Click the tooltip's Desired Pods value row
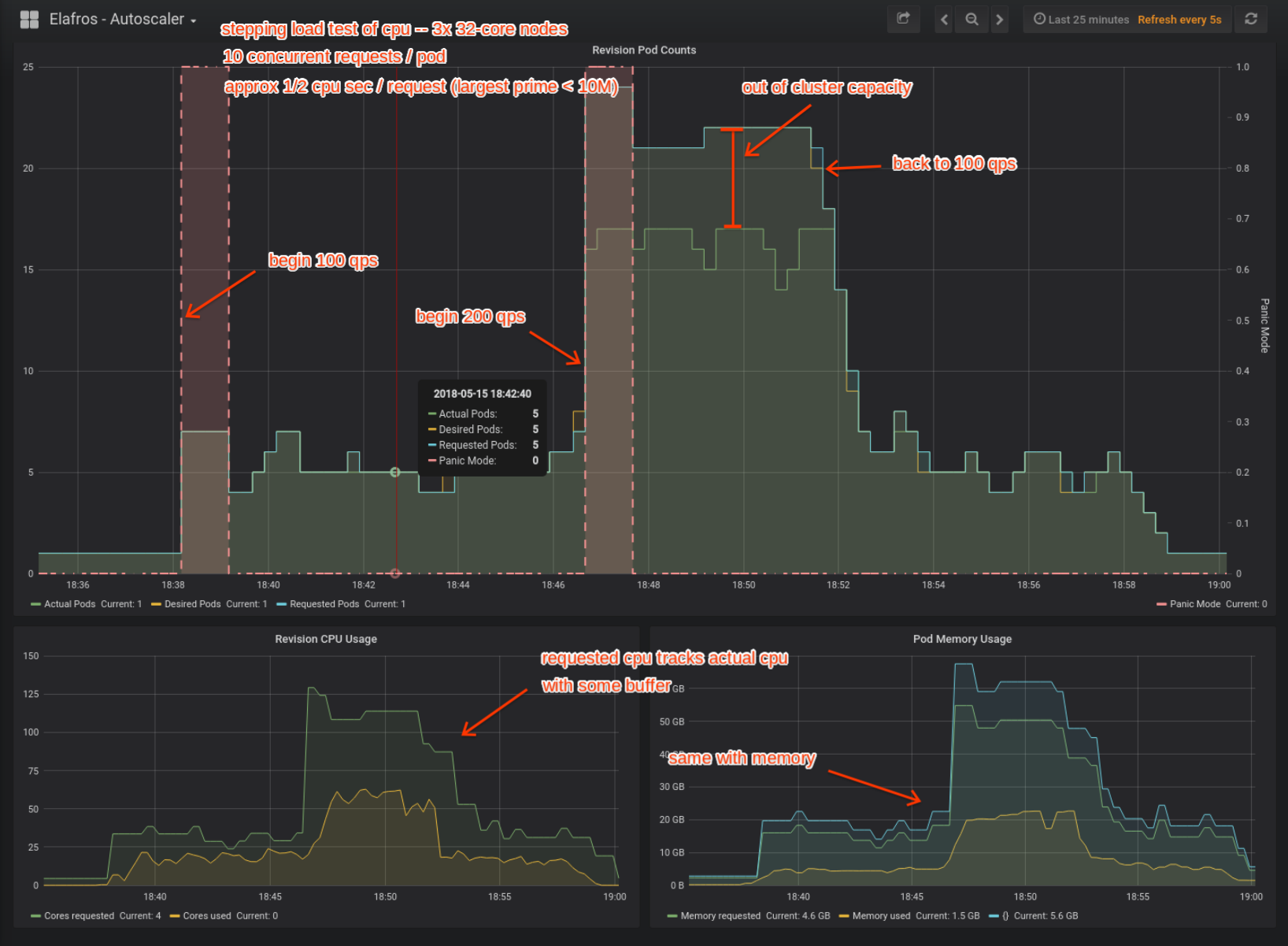The height and width of the screenshot is (946, 1288). tap(483, 429)
